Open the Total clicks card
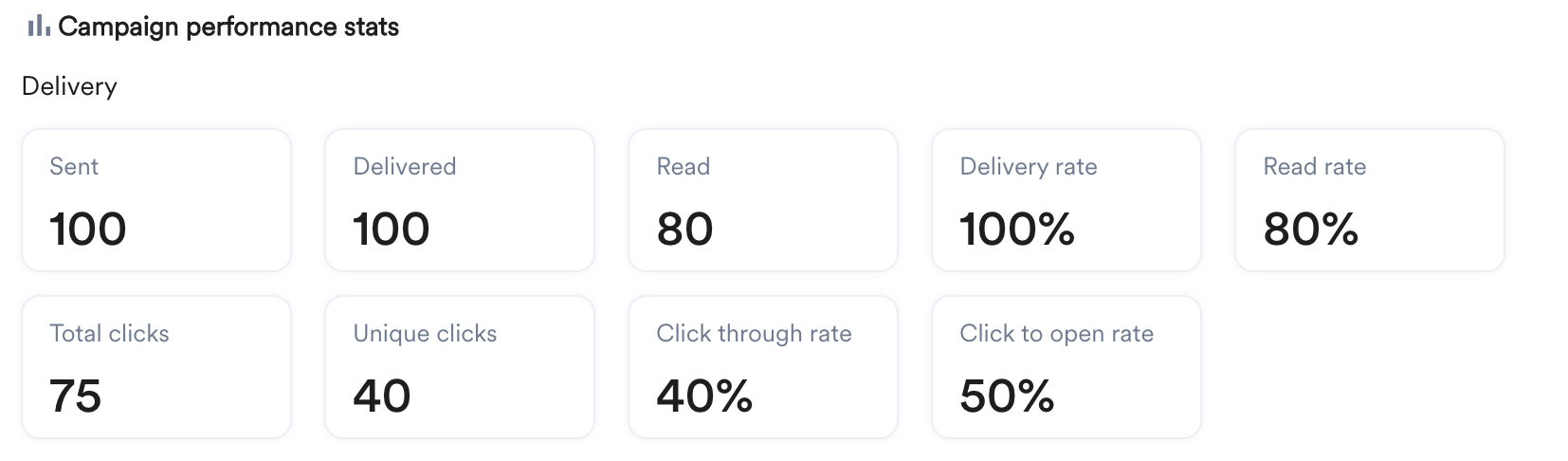 [x=156, y=367]
